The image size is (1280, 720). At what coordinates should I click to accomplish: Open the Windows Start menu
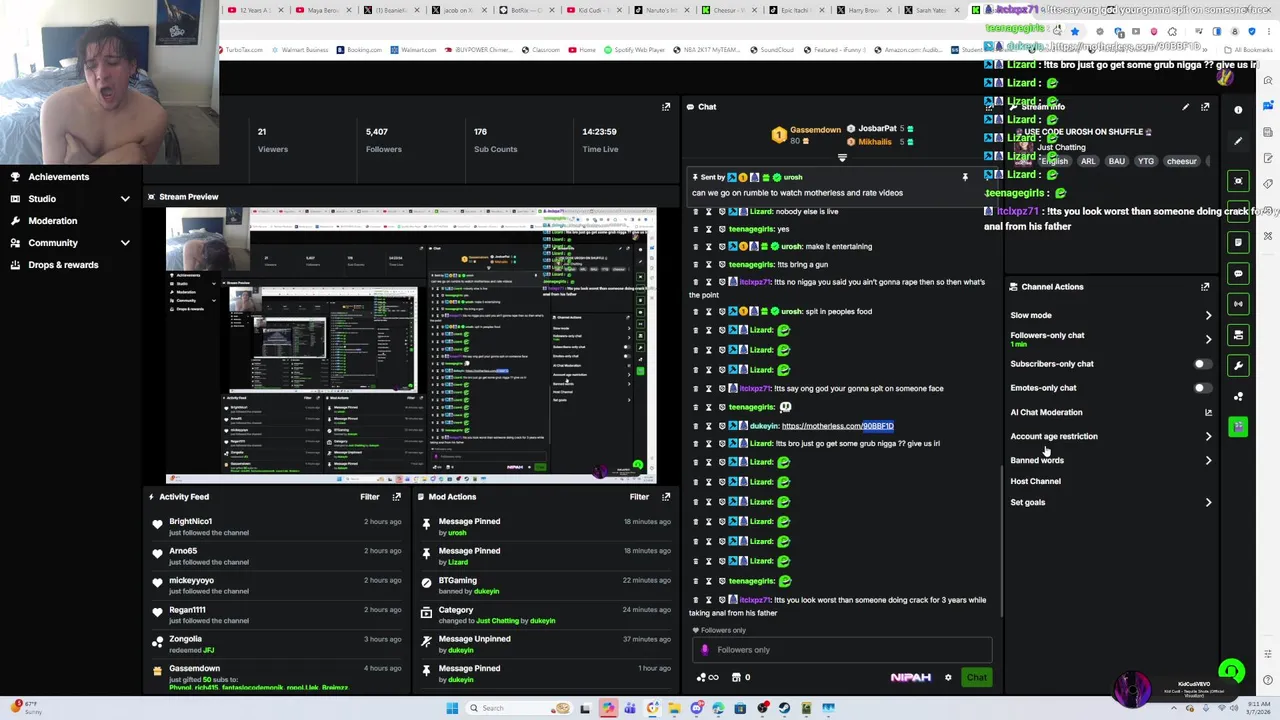click(452, 708)
